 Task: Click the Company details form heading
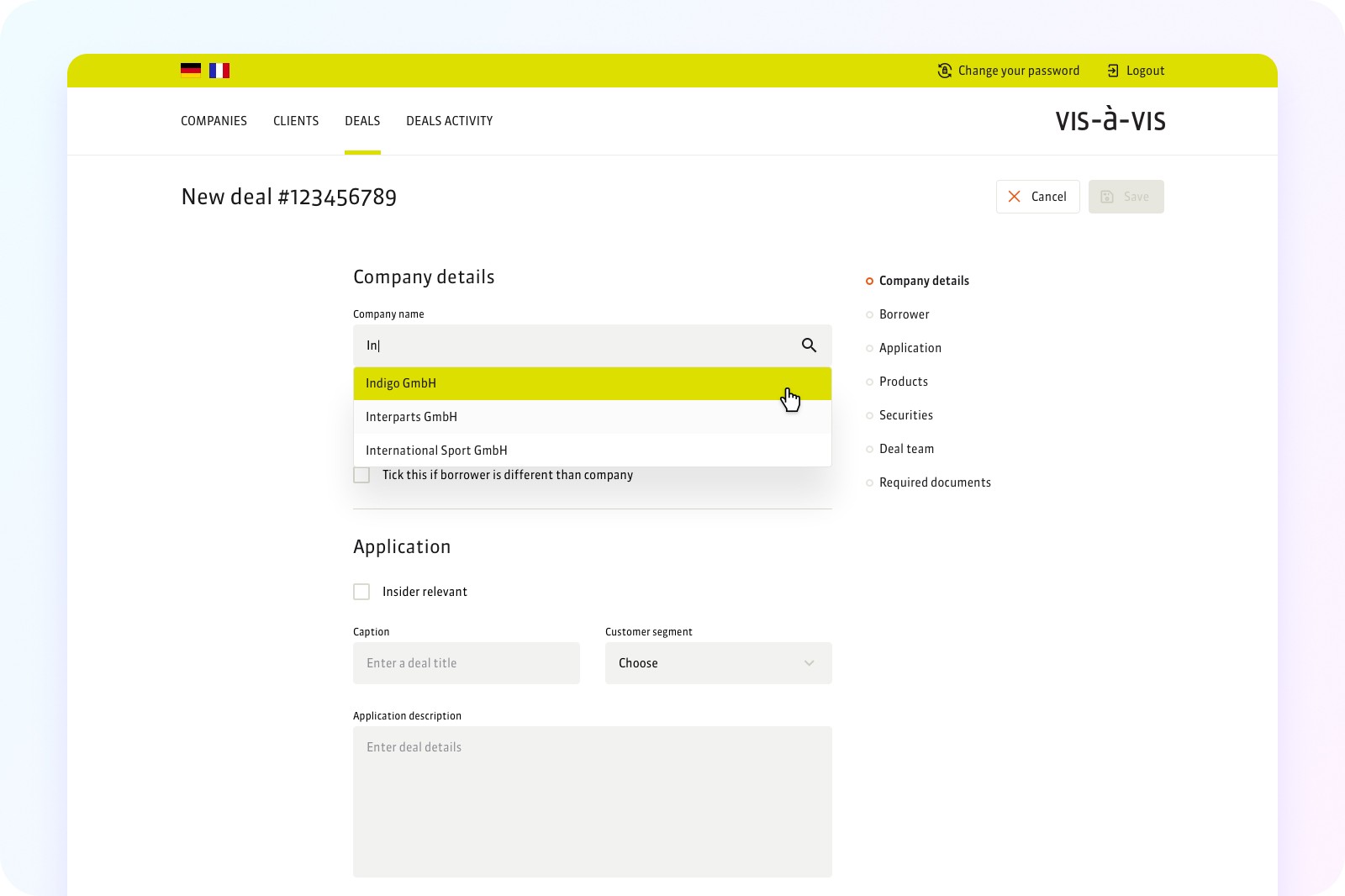point(424,277)
